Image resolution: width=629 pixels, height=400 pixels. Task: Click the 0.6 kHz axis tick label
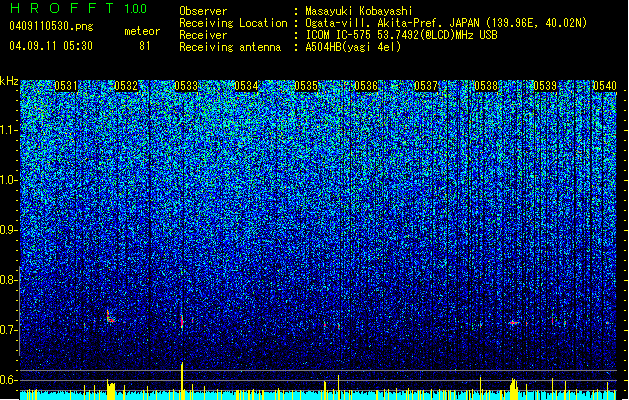[7, 380]
